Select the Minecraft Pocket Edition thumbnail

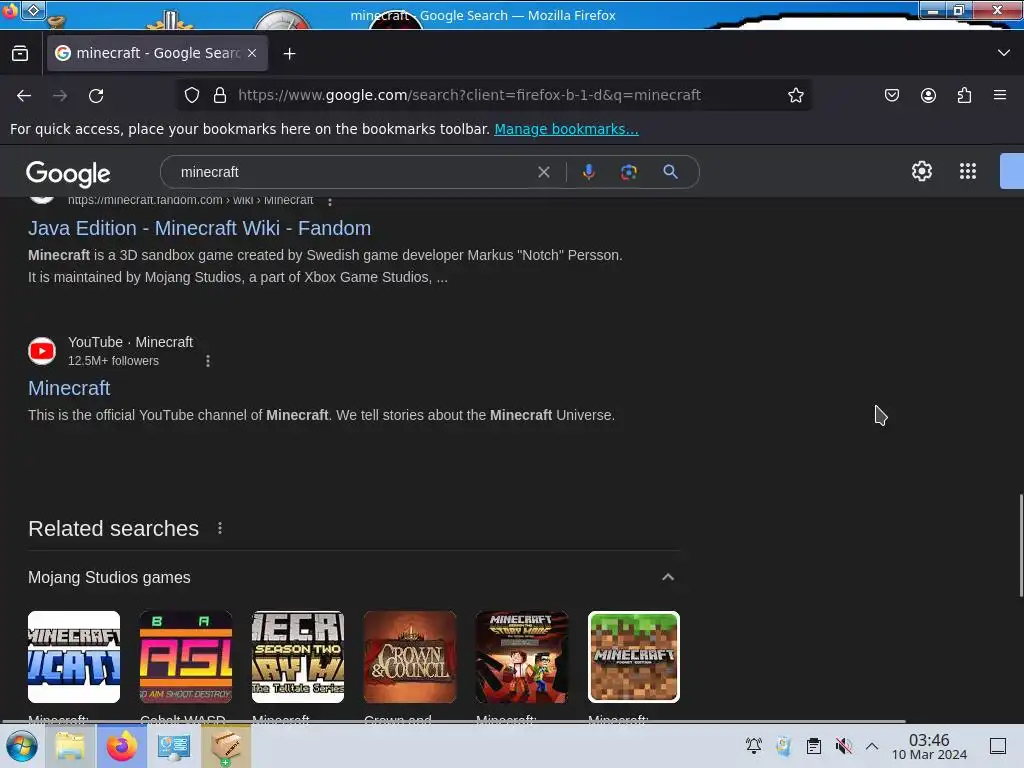tap(633, 657)
